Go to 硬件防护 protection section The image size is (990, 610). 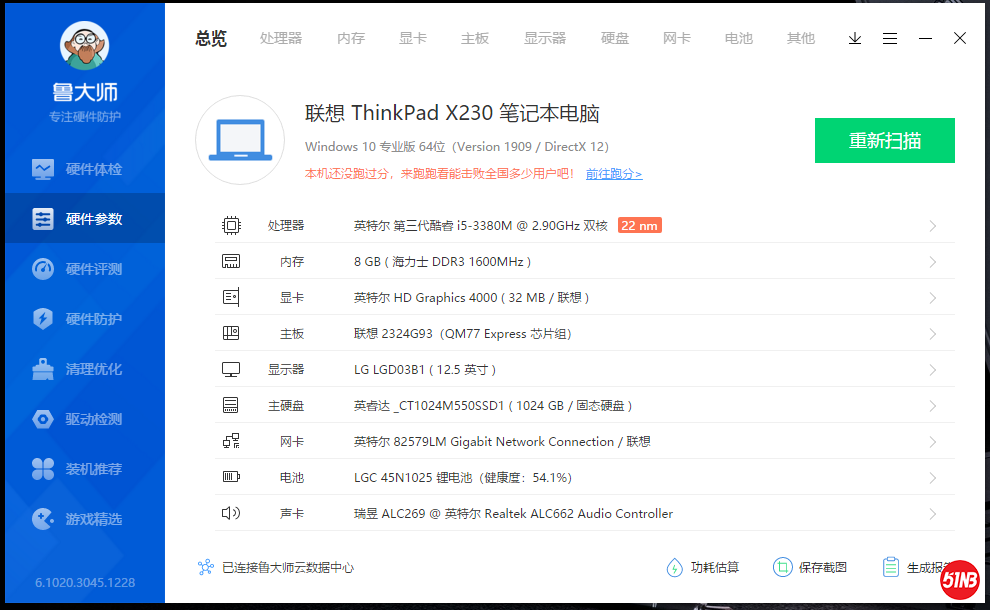point(85,319)
